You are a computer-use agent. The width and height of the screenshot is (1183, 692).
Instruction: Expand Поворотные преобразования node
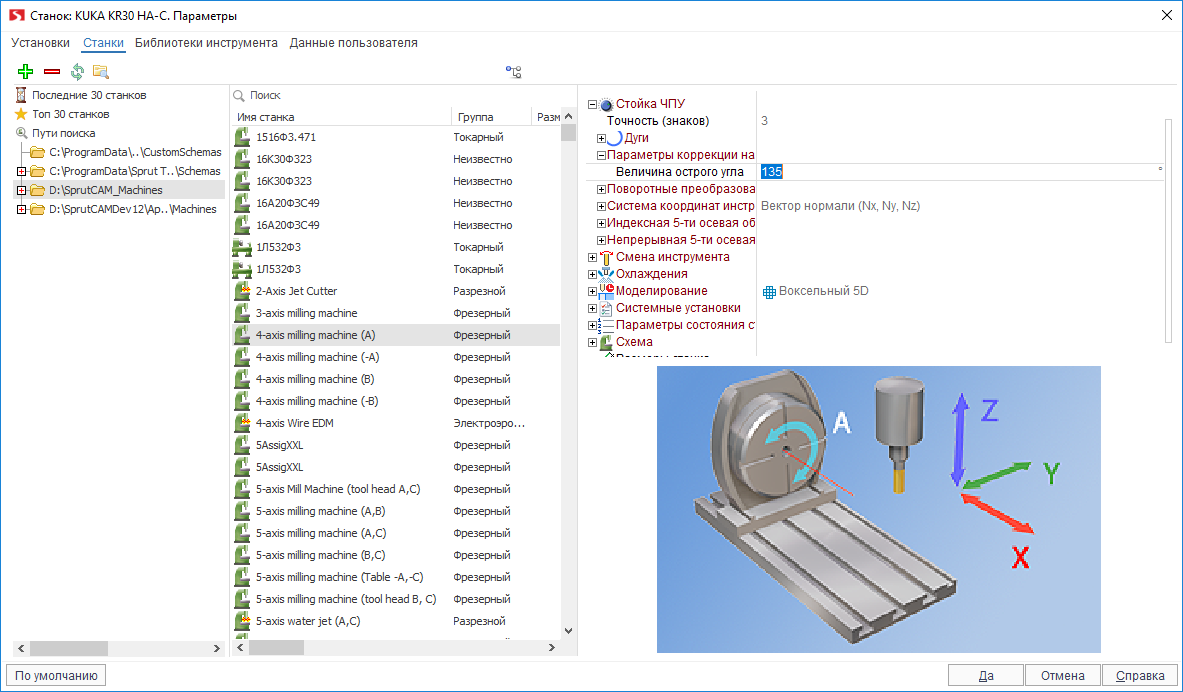click(601, 189)
